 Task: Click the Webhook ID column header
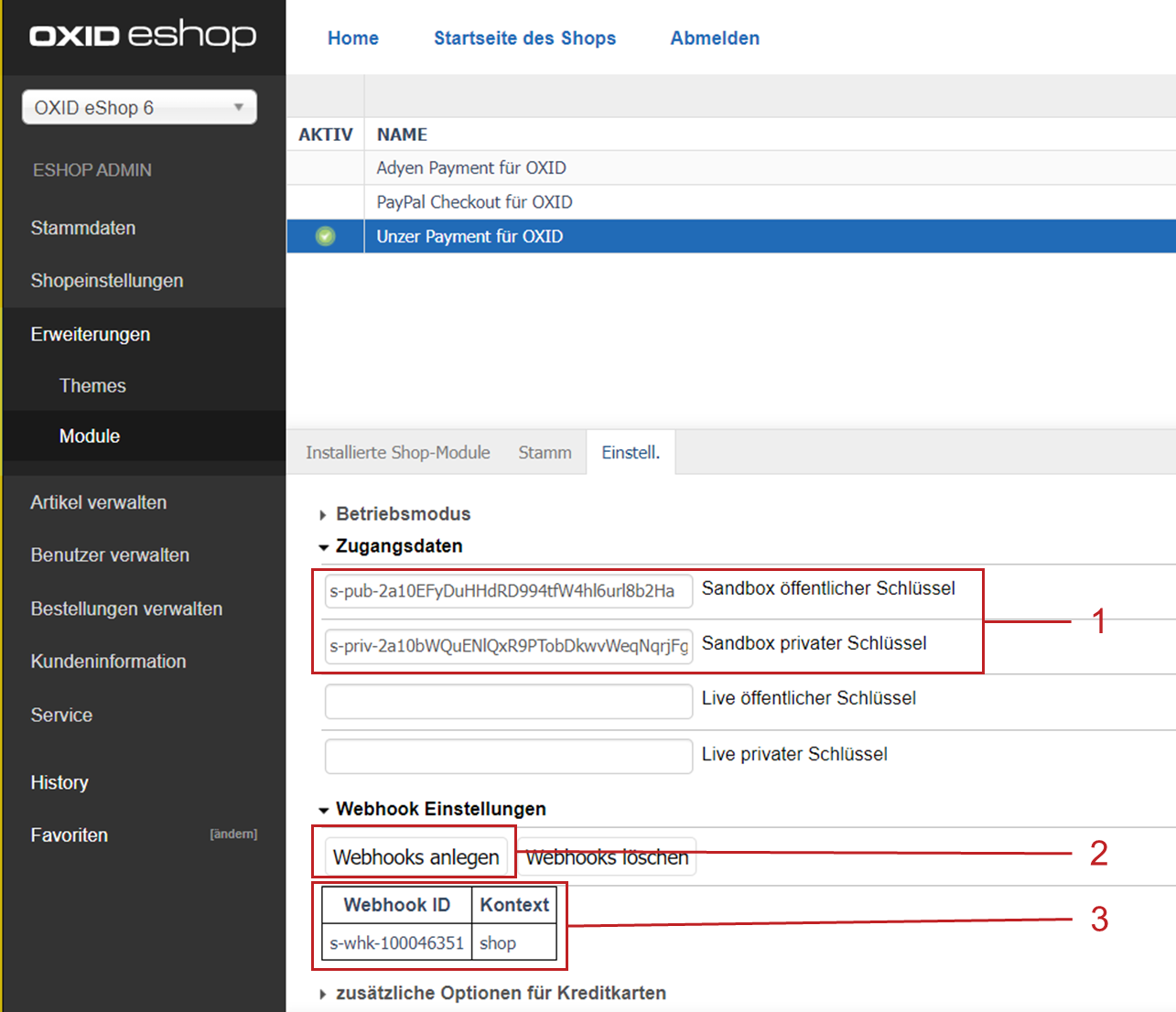pos(397,905)
